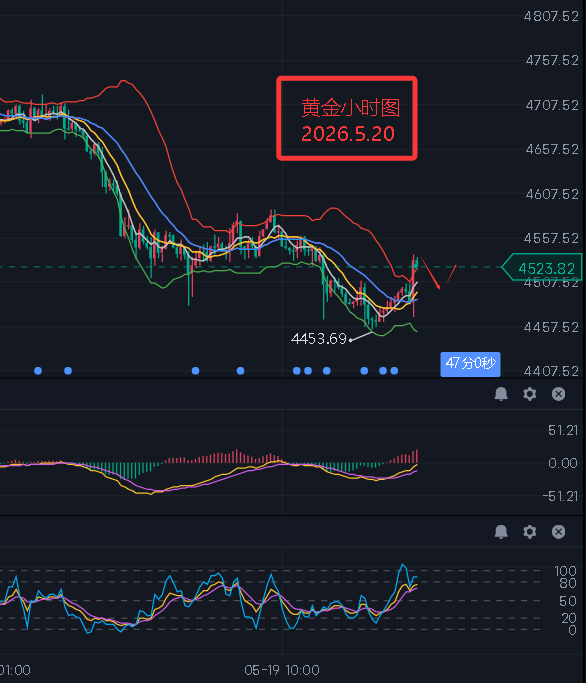
Task: Click the current price tag 4523.82
Action: (542, 267)
